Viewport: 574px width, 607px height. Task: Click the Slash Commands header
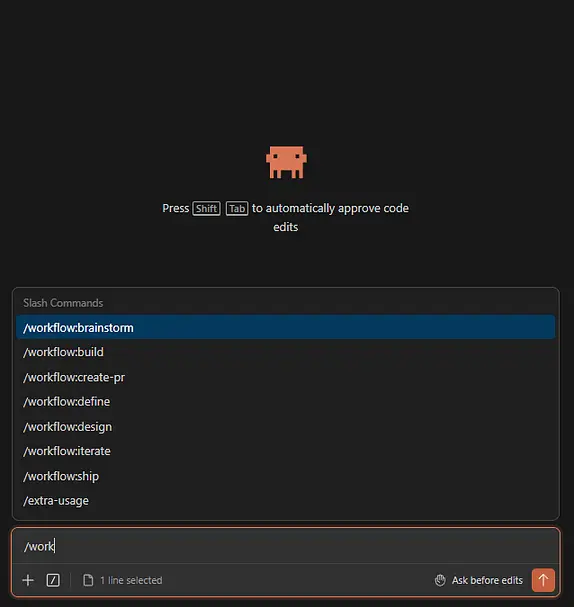click(63, 303)
